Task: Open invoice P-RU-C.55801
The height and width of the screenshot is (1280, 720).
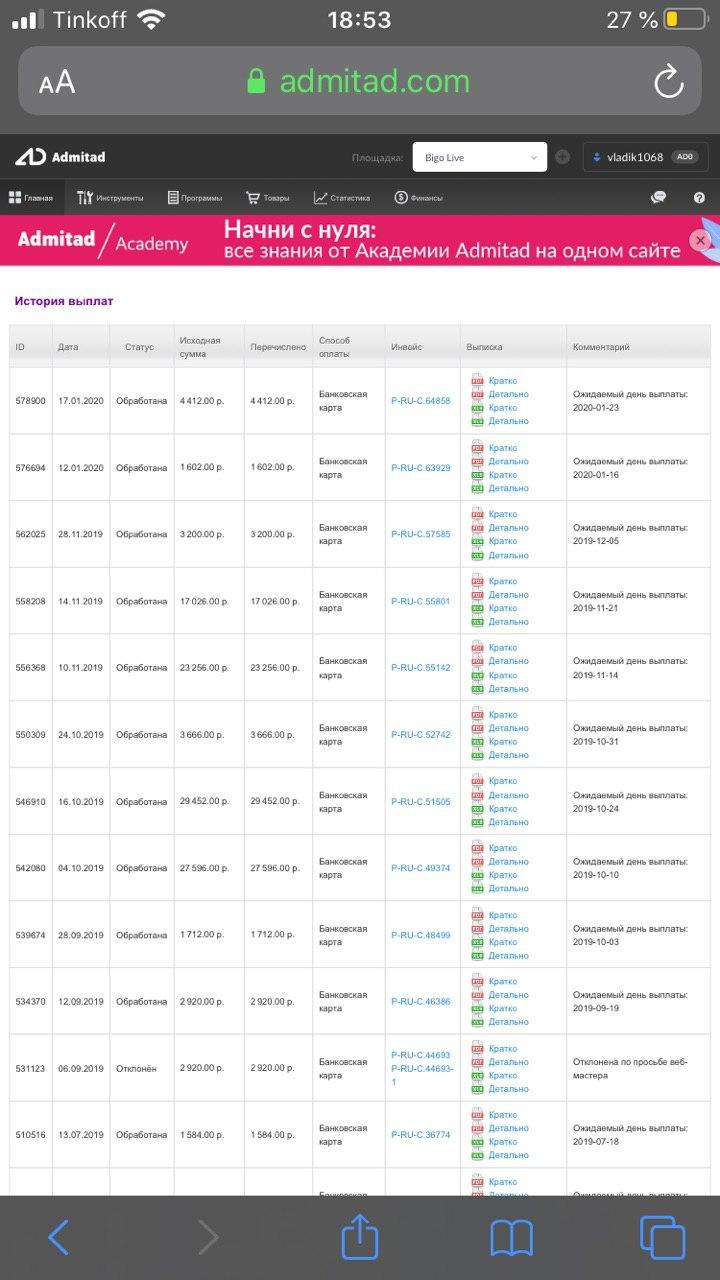Action: click(x=420, y=601)
